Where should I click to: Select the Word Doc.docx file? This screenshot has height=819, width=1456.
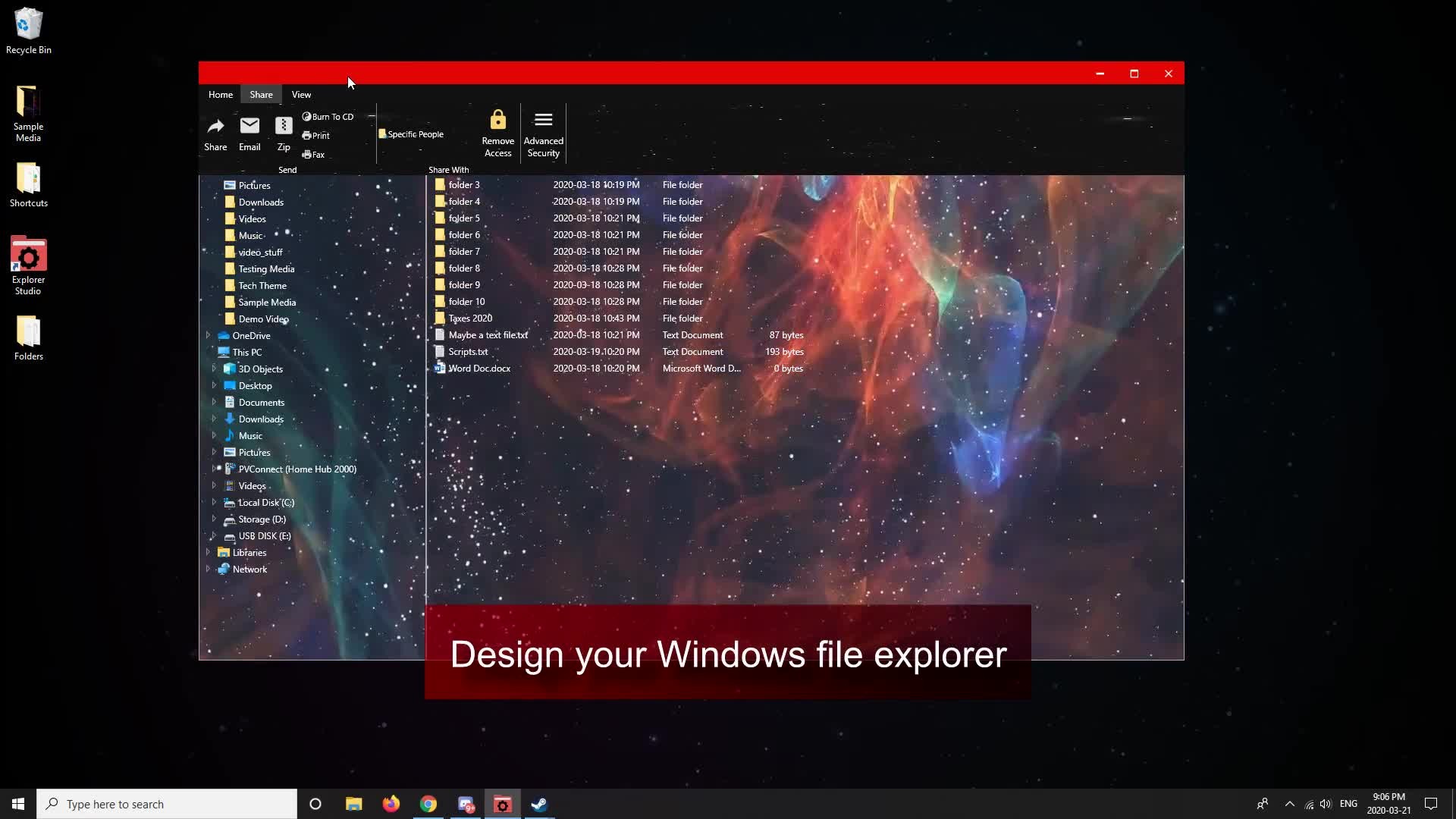pyautogui.click(x=479, y=369)
